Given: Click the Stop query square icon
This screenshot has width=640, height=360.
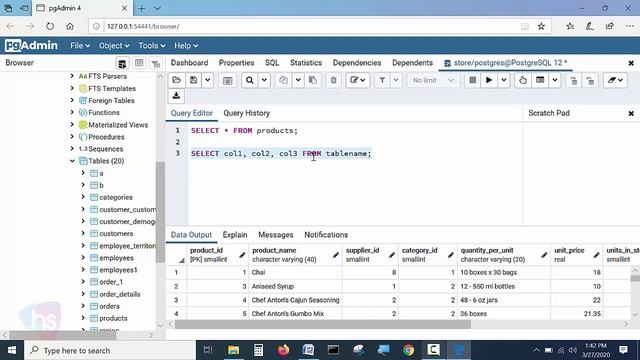Looking at the screenshot, I should 472,80.
